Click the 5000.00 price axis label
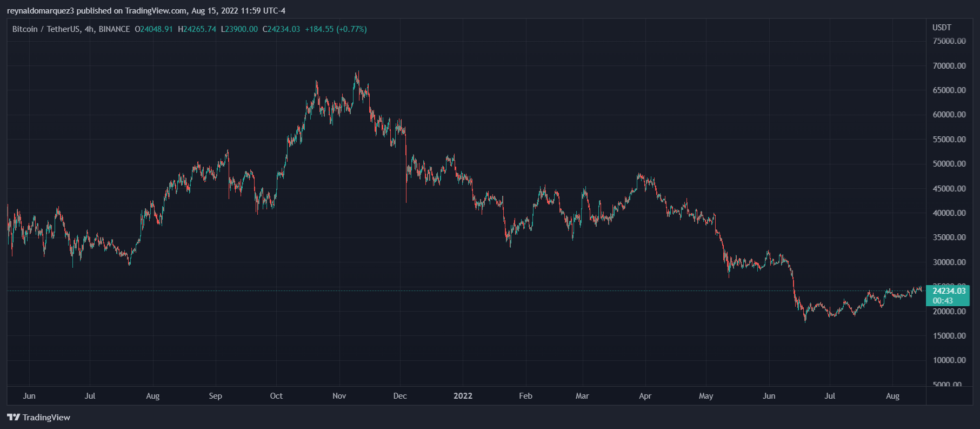The width and height of the screenshot is (980, 429). pyautogui.click(x=947, y=385)
